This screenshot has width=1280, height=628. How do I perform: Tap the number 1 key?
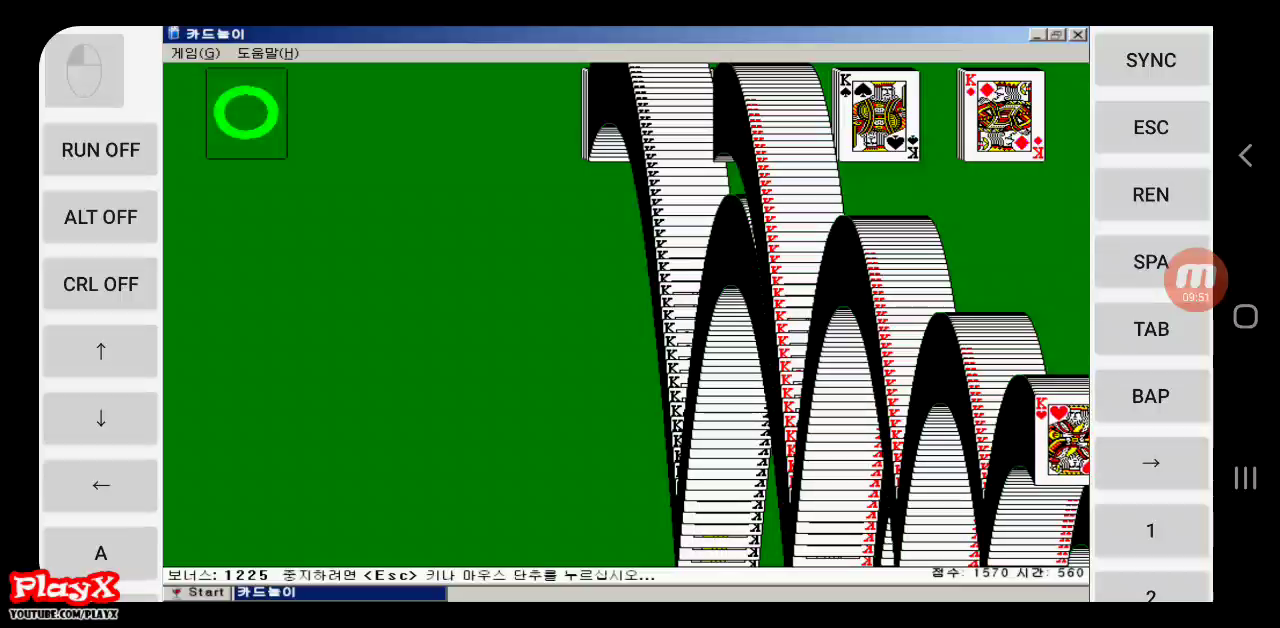[x=1151, y=530]
